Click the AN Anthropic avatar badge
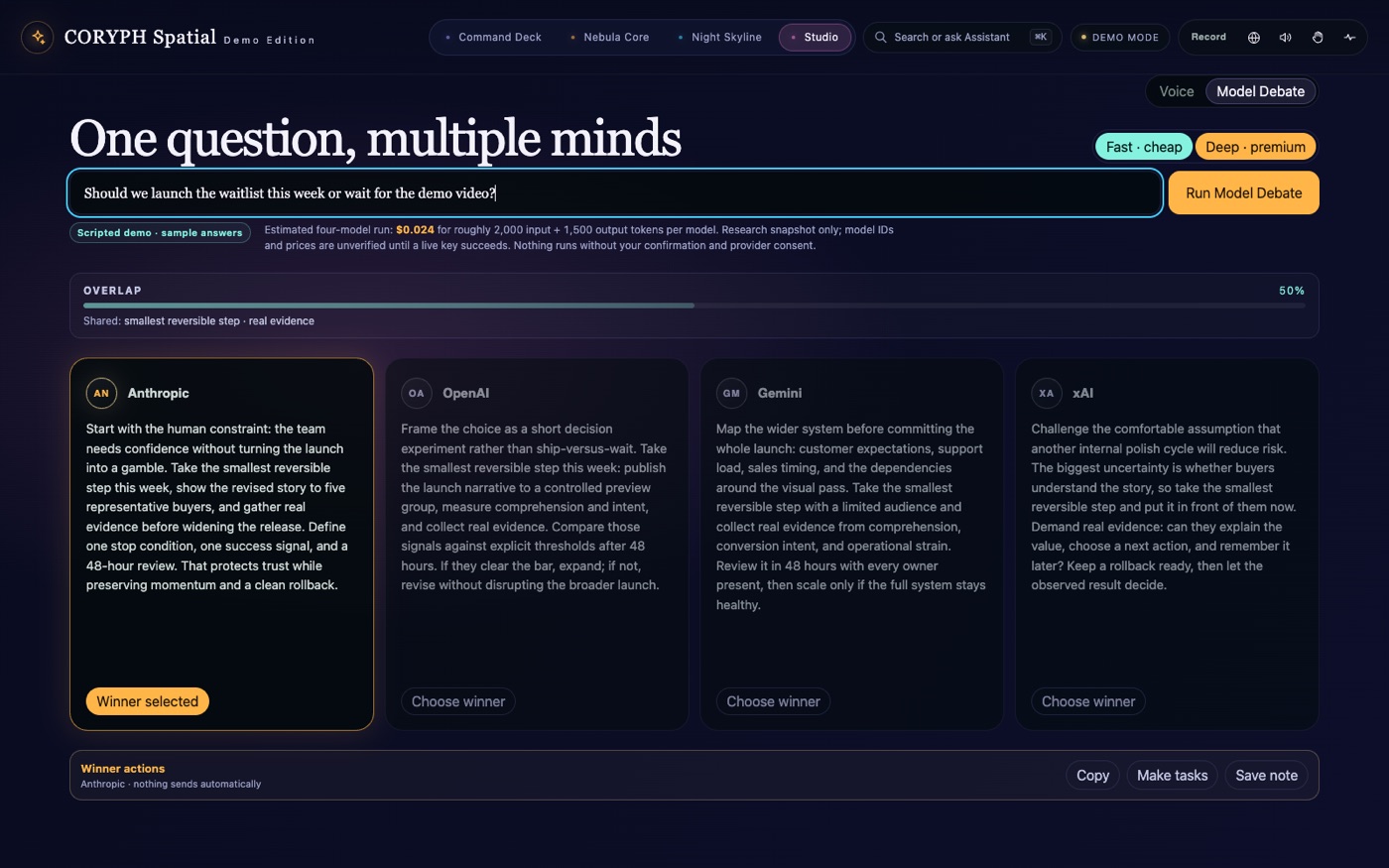Image resolution: width=1389 pixels, height=868 pixels. (101, 393)
